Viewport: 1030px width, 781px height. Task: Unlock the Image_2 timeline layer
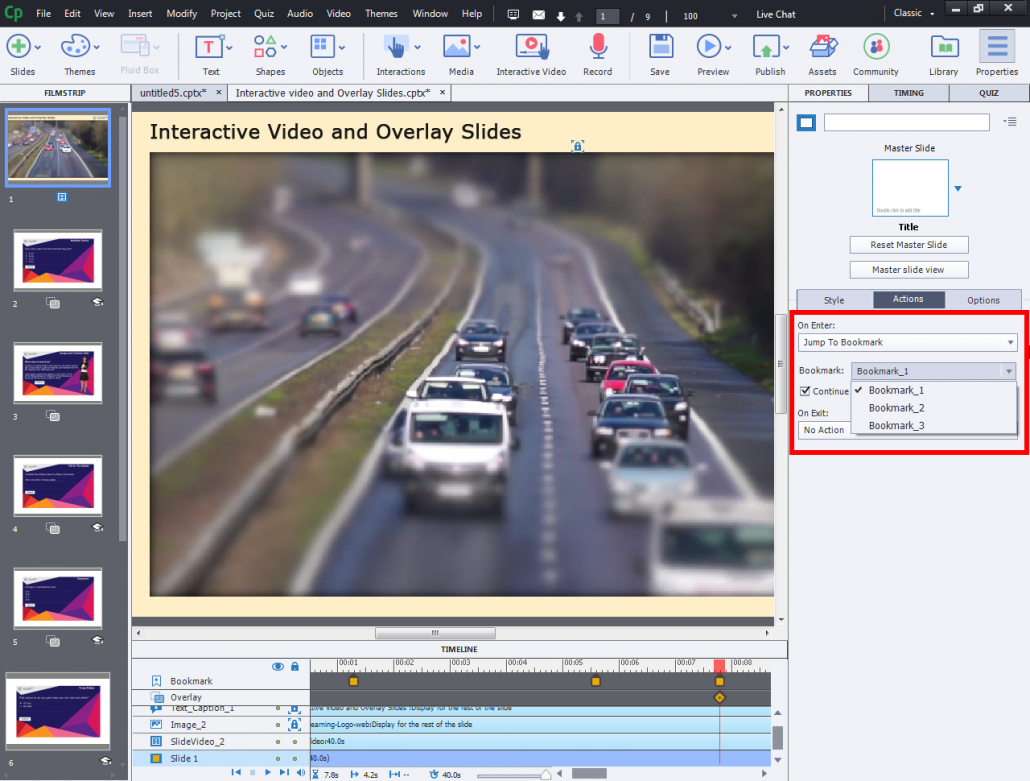[295, 725]
